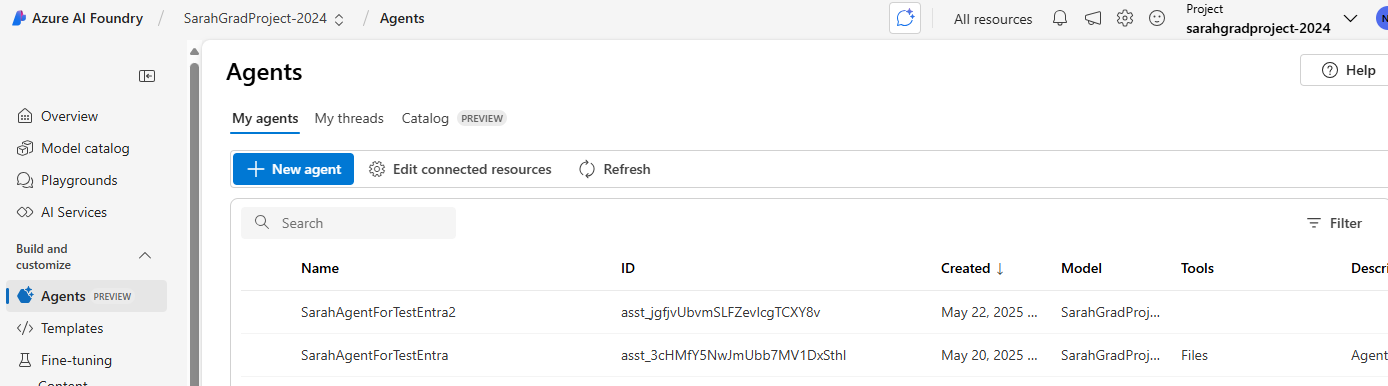Viewport: 1388px width, 386px height.
Task: Click the Agents icon in sidebar
Action: click(26, 296)
